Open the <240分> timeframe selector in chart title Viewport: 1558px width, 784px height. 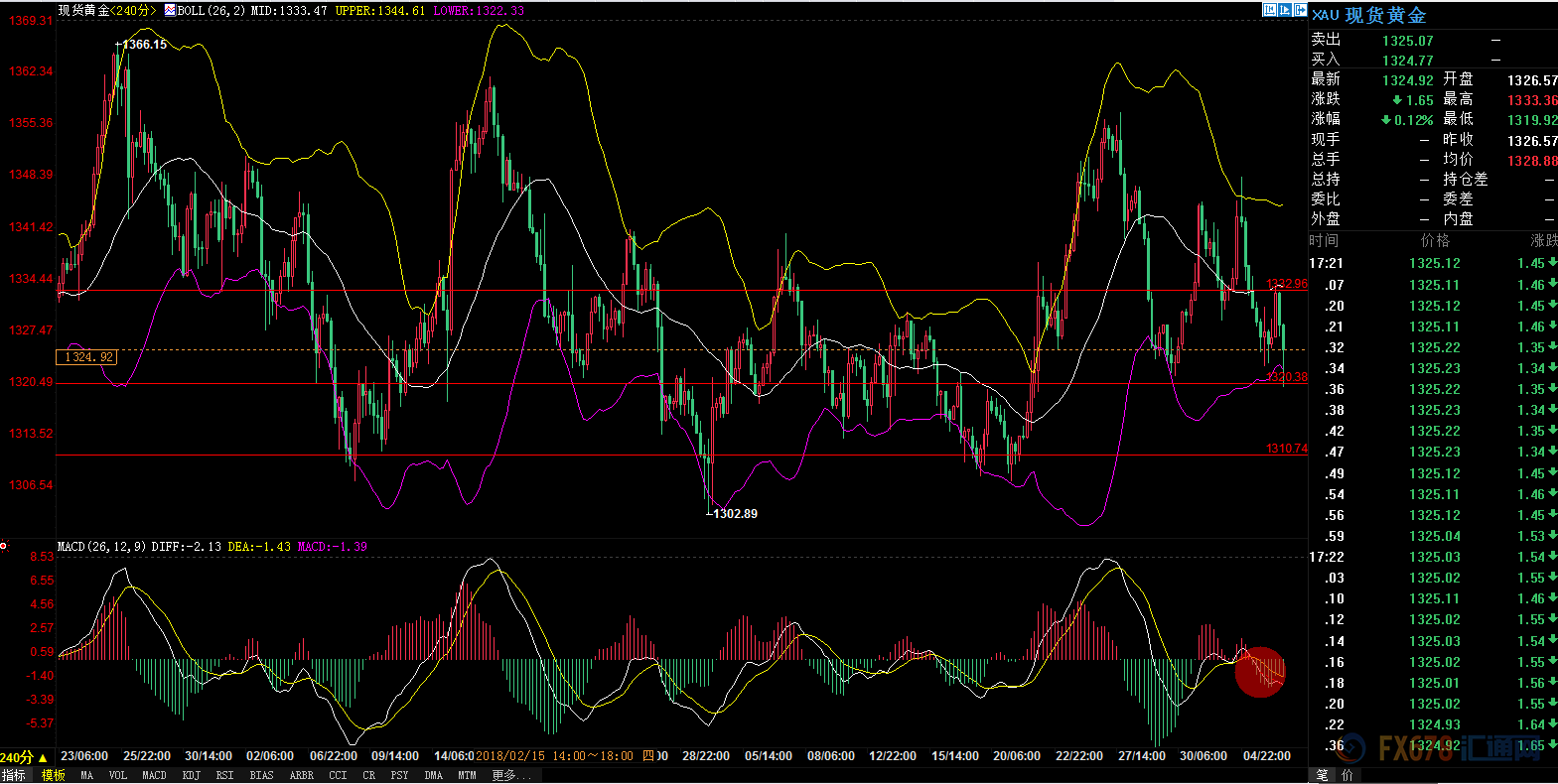click(x=133, y=10)
